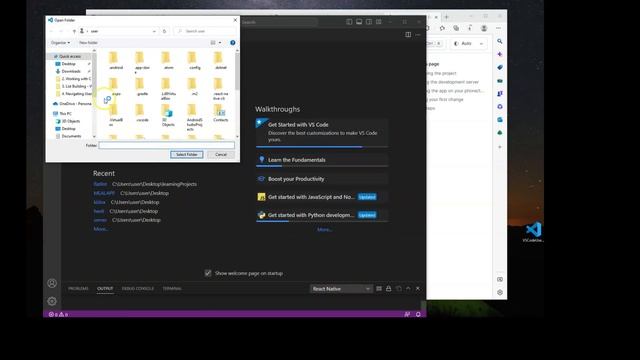Click the notifications bell in VS Code status bar
Screen dimensions: 640x360
coord(418,314)
